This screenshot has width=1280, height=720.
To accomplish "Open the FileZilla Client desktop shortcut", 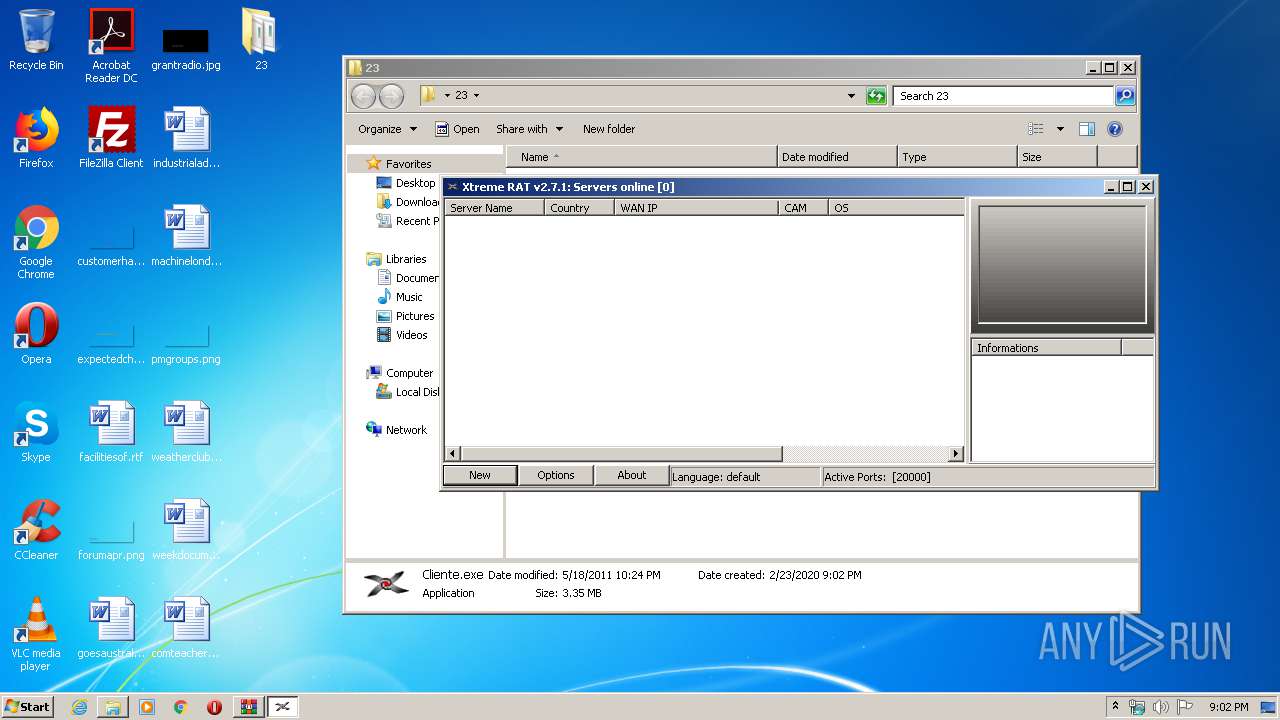I will [111, 138].
